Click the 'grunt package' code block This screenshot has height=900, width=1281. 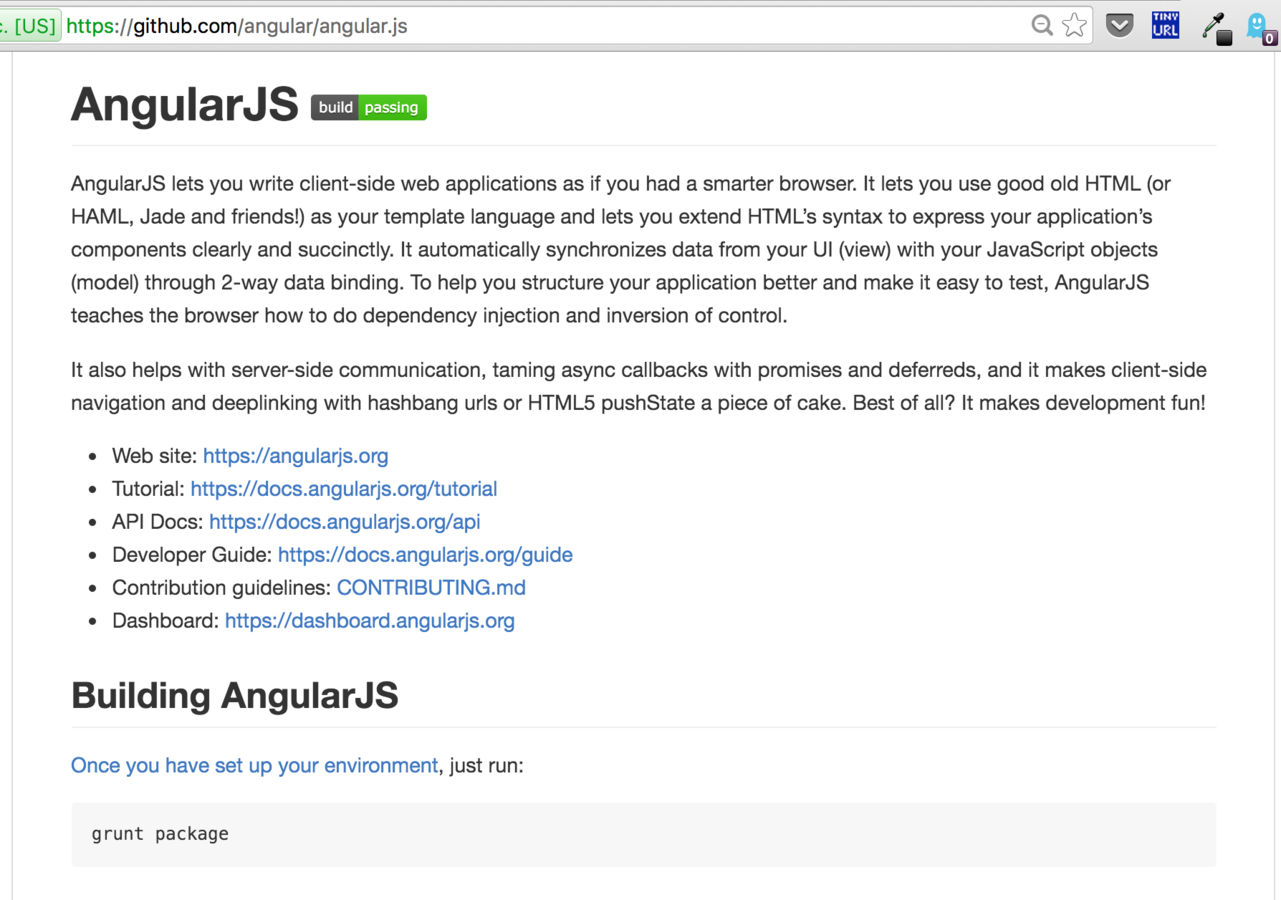[x=643, y=834]
